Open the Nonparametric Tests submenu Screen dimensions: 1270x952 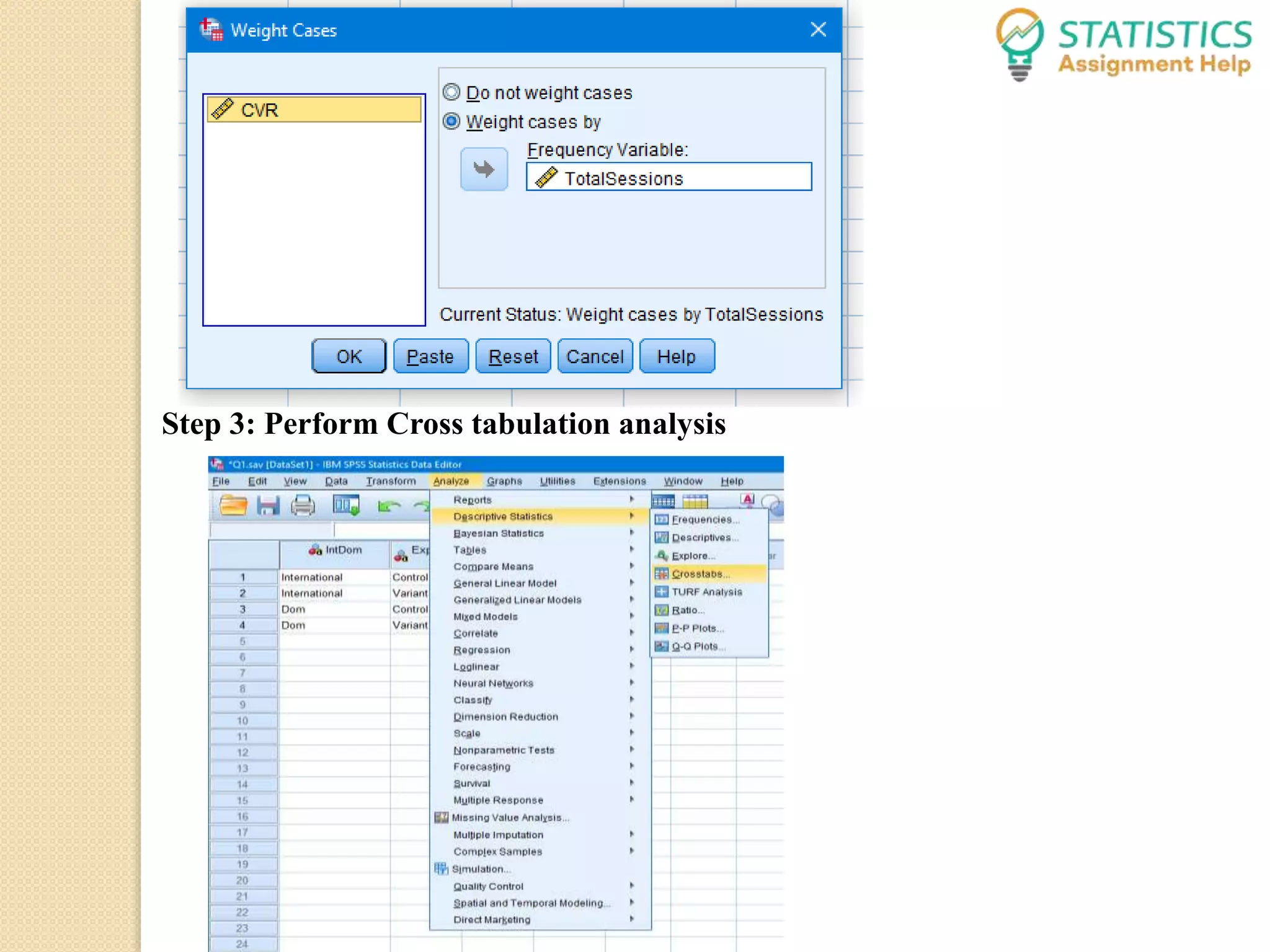pos(540,750)
